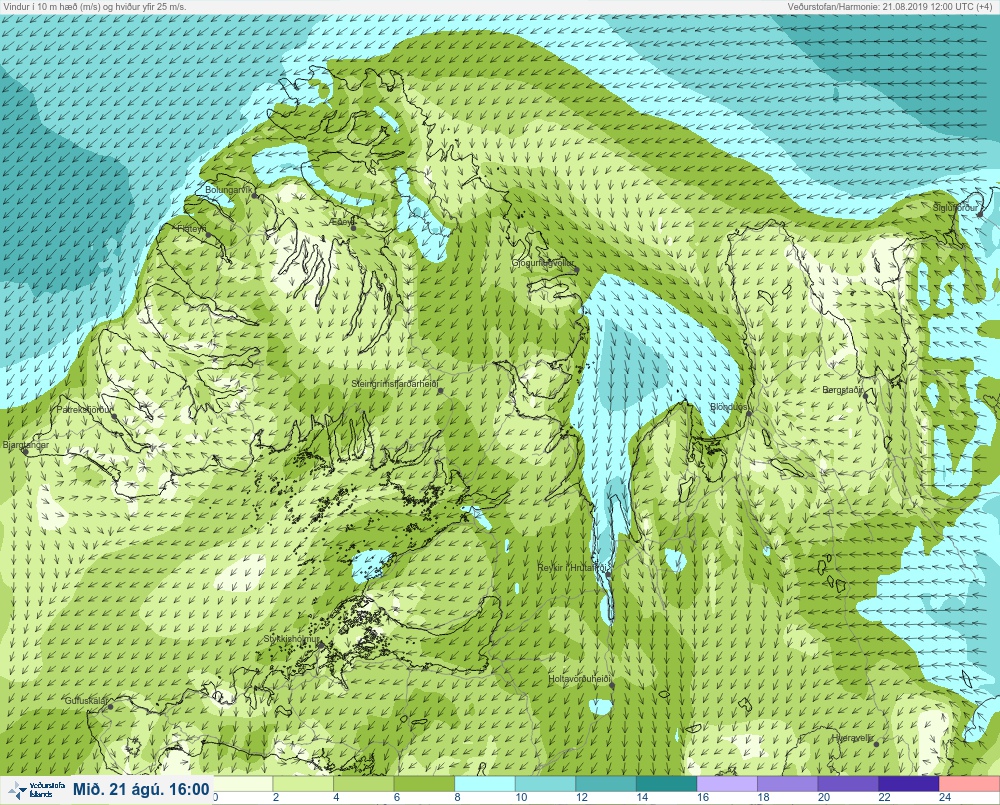Click the 'Vindur í 10 m hæð' map title

[x=95, y=6]
